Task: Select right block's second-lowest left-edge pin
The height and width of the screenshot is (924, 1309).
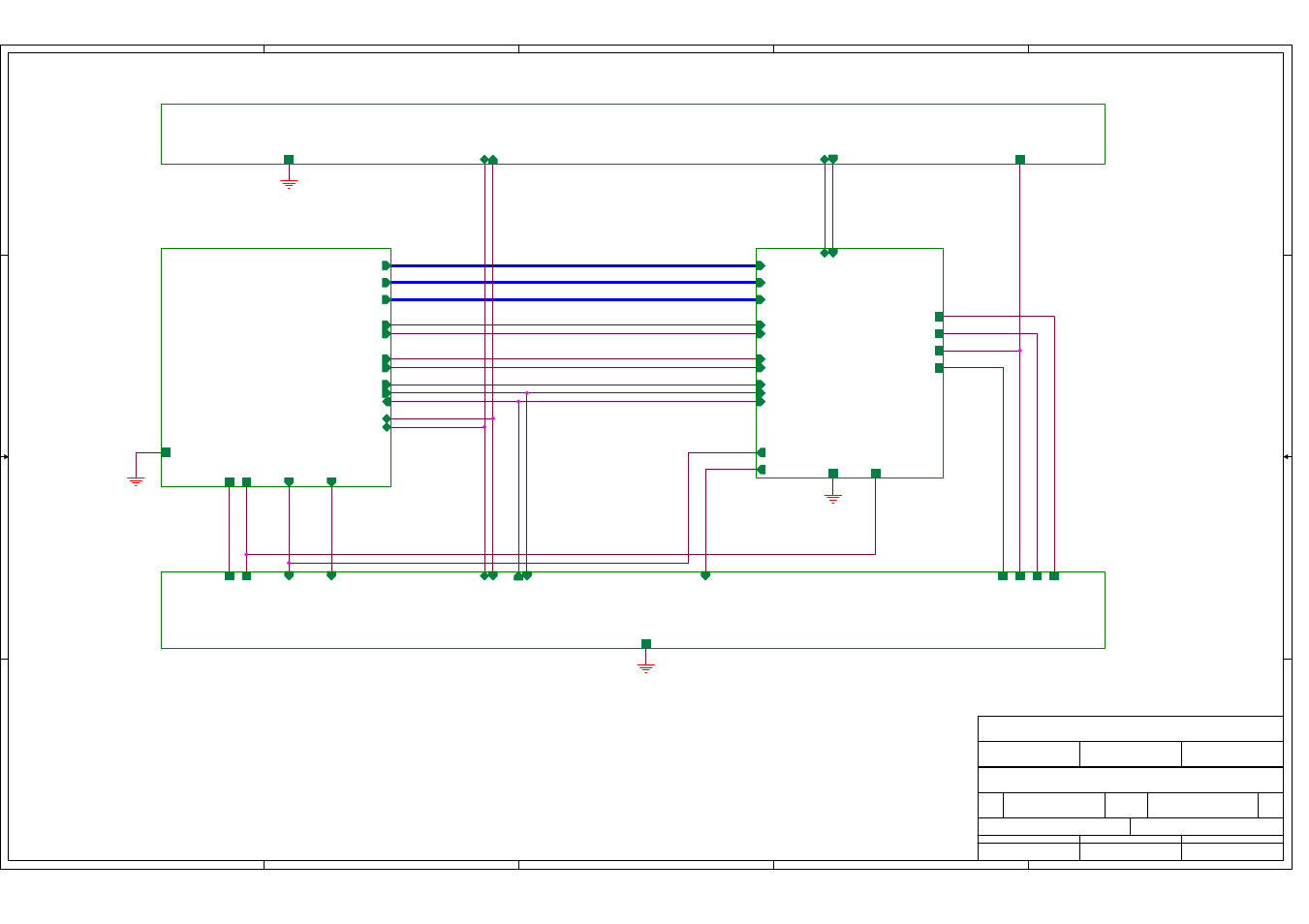Action: coord(761,452)
